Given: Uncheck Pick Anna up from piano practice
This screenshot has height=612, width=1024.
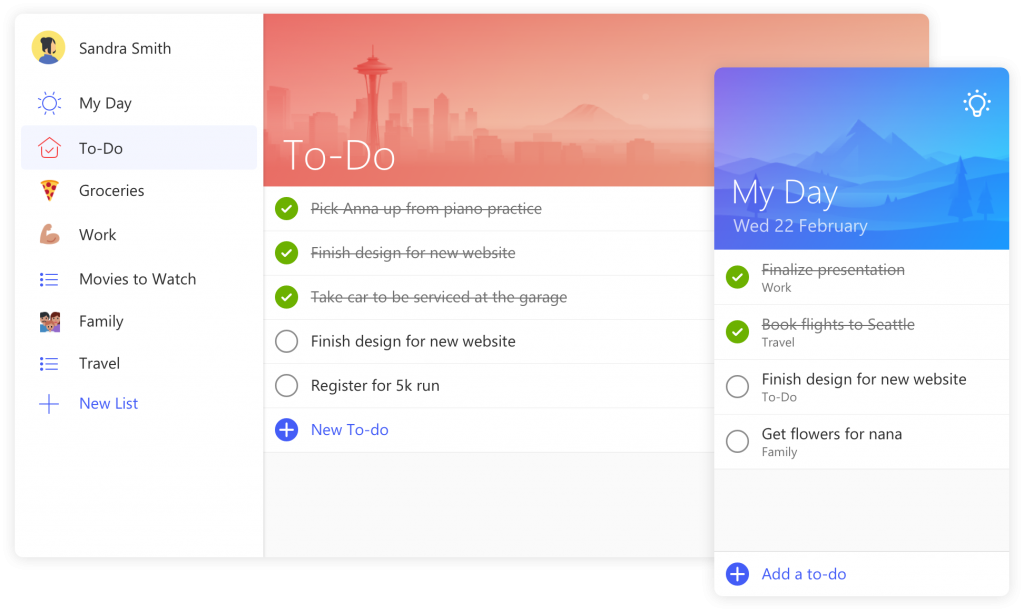Looking at the screenshot, I should pyautogui.click(x=287, y=209).
